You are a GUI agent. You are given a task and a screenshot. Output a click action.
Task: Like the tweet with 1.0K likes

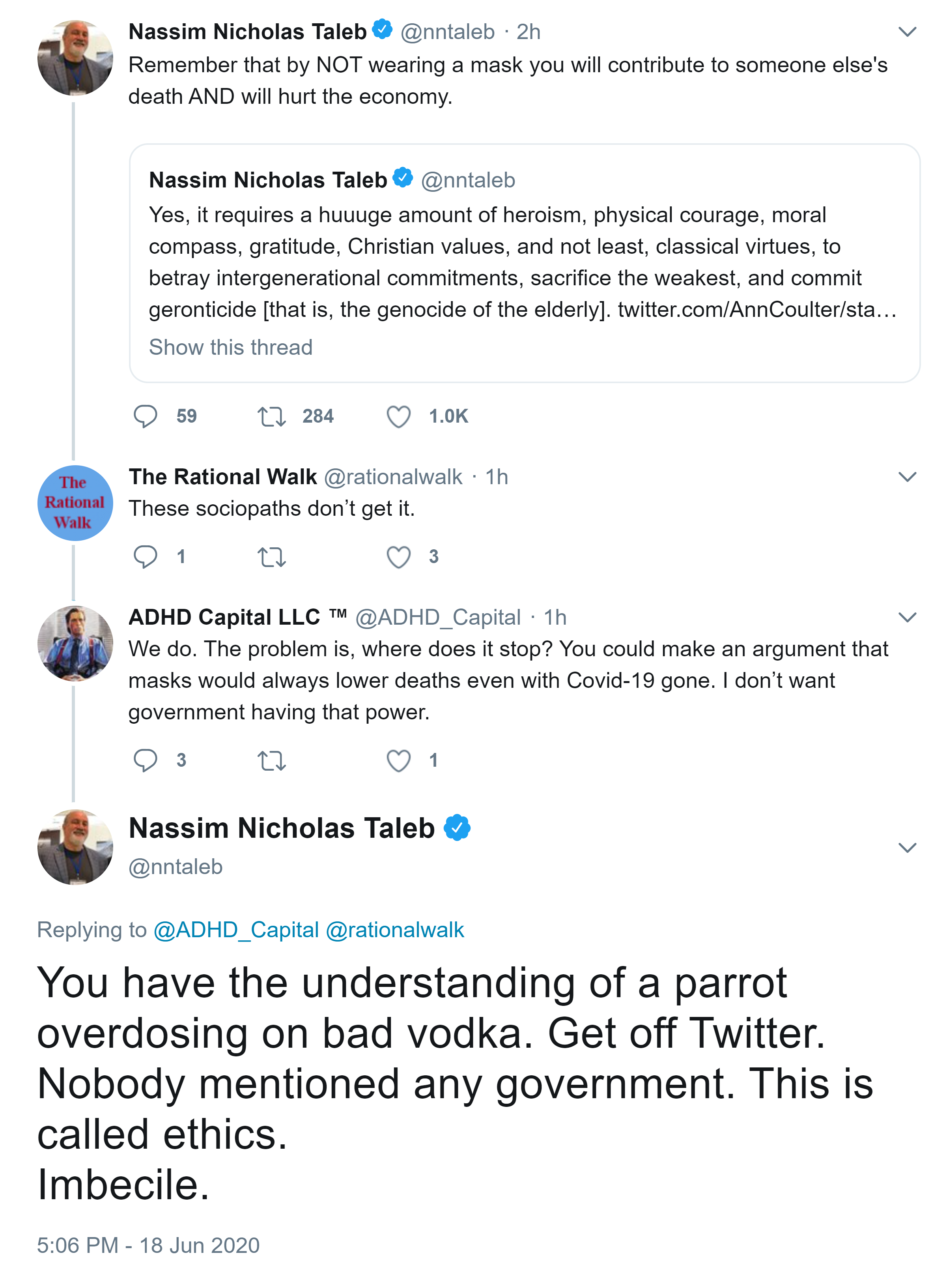coord(398,416)
